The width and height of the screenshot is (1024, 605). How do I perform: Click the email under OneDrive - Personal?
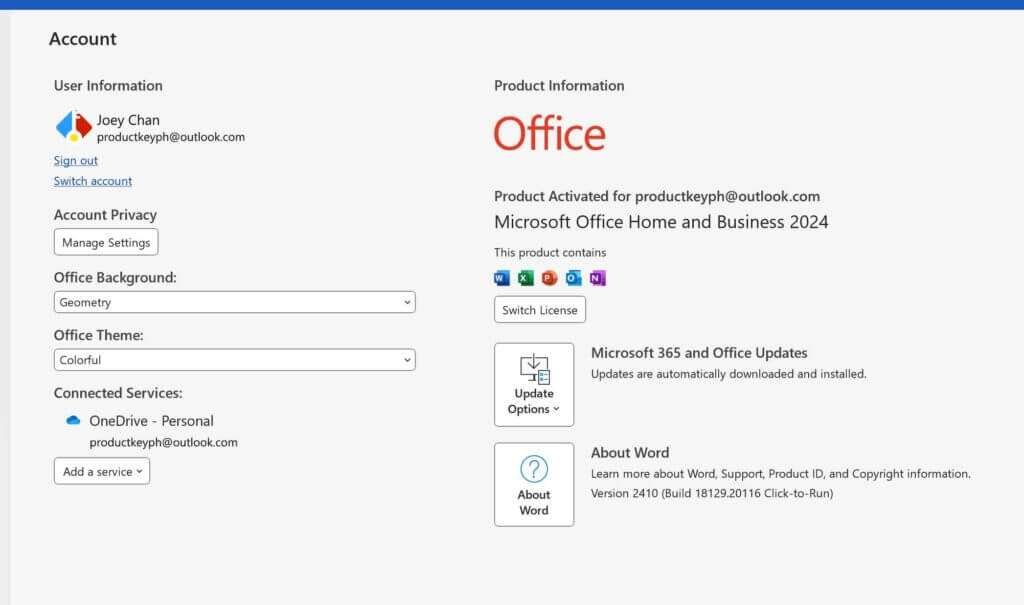163,442
